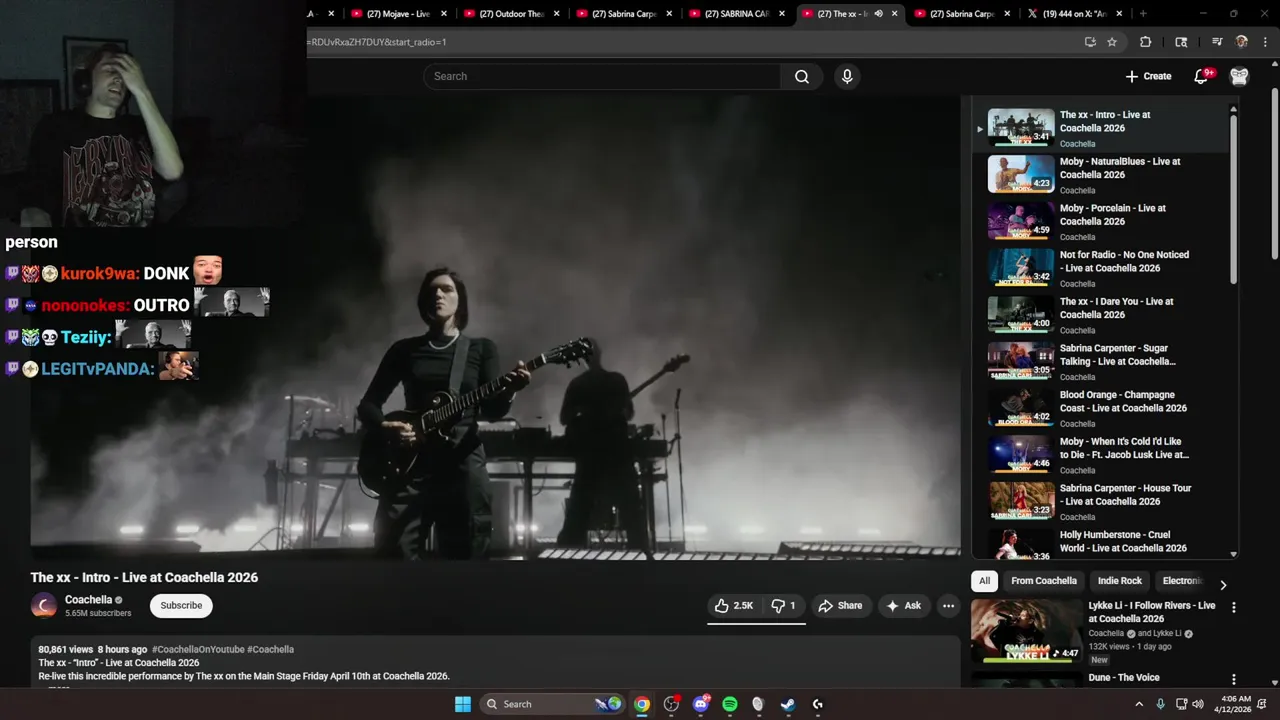Viewport: 1280px width, 720px height.
Task: Click the Windows taskbar Search box
Action: [x=550, y=704]
